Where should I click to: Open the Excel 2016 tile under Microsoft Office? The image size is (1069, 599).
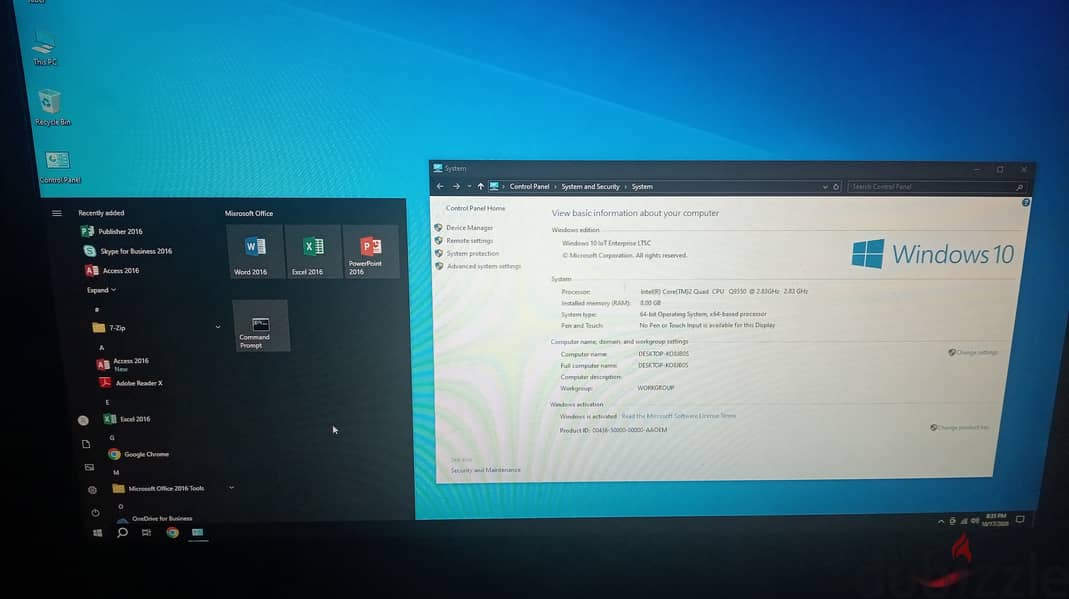pos(313,251)
